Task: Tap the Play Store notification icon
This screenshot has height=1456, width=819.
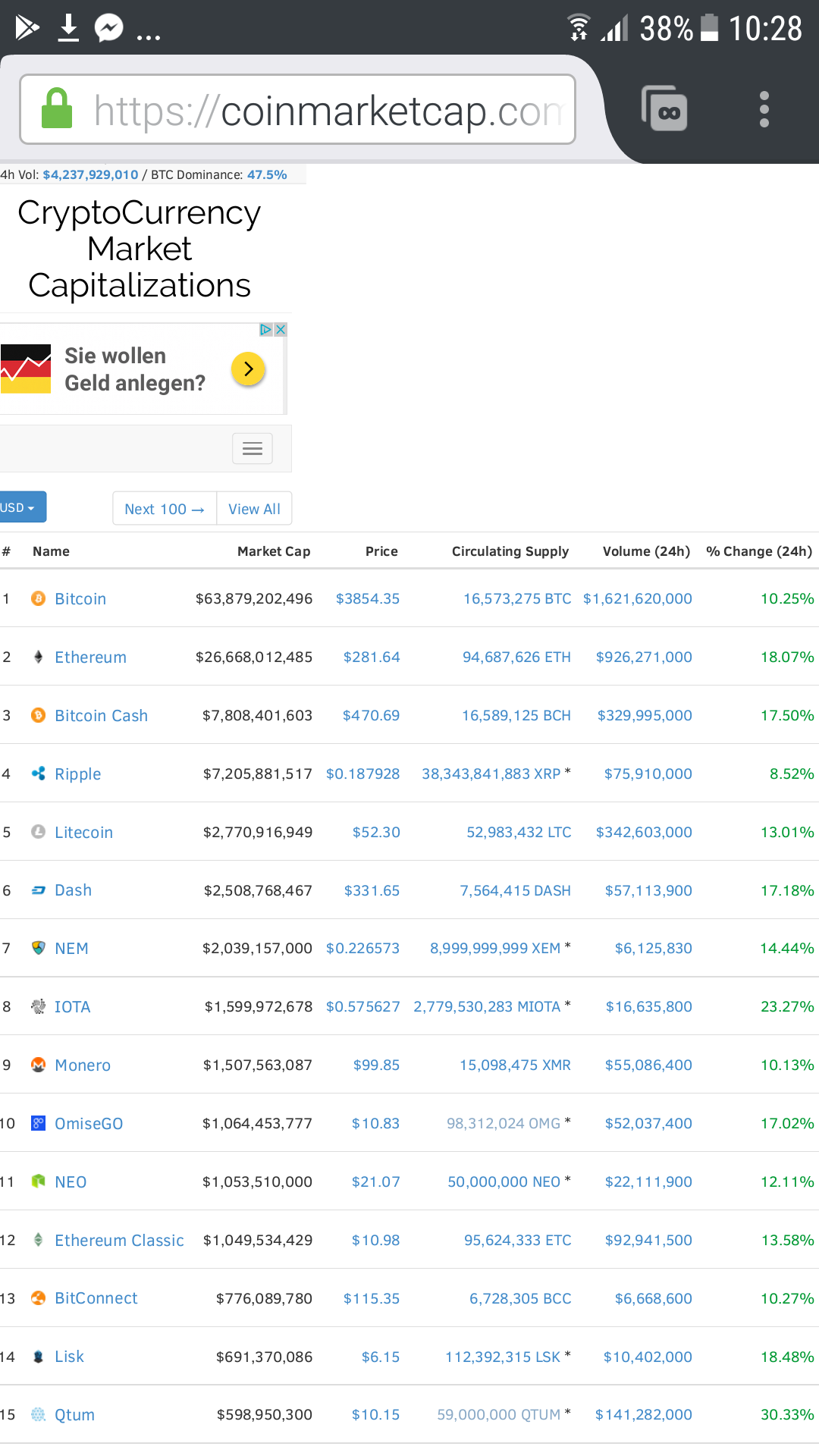Action: (27, 28)
